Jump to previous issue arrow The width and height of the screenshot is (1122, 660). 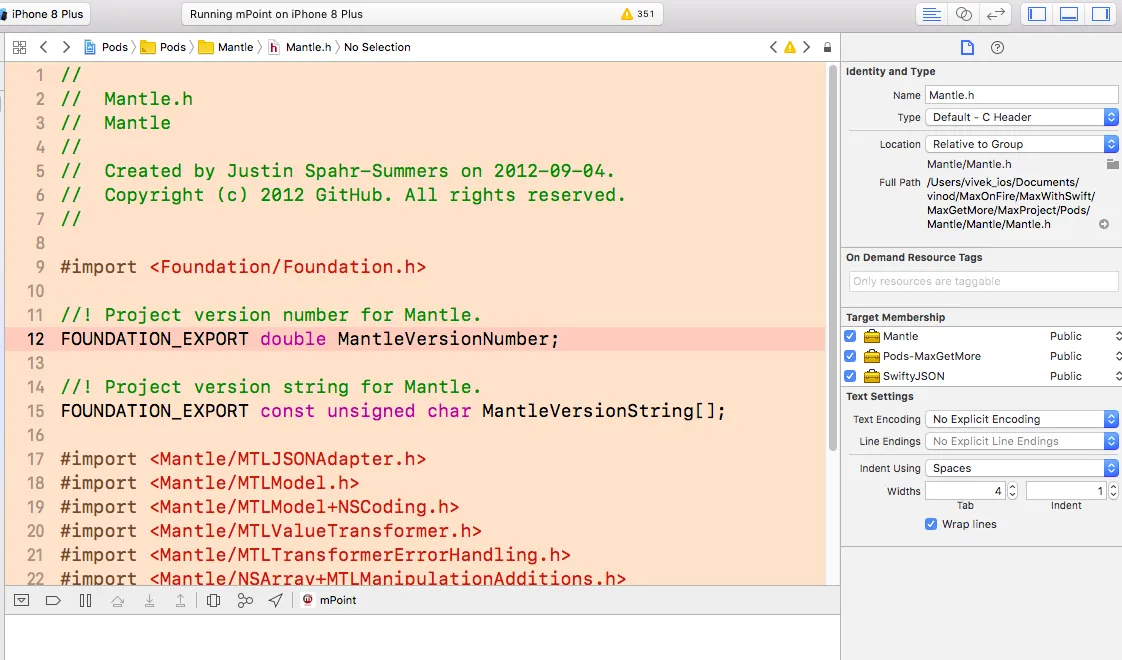pyautogui.click(x=773, y=47)
